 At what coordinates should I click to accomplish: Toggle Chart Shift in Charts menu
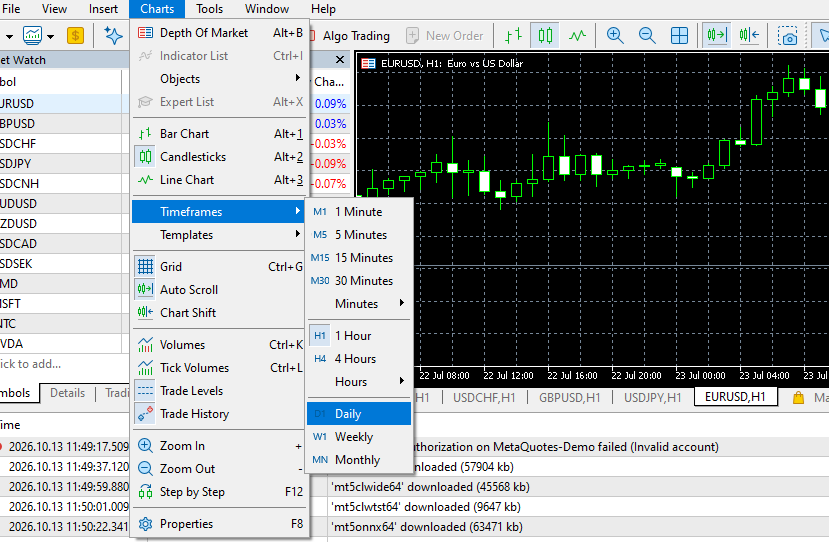point(219,313)
